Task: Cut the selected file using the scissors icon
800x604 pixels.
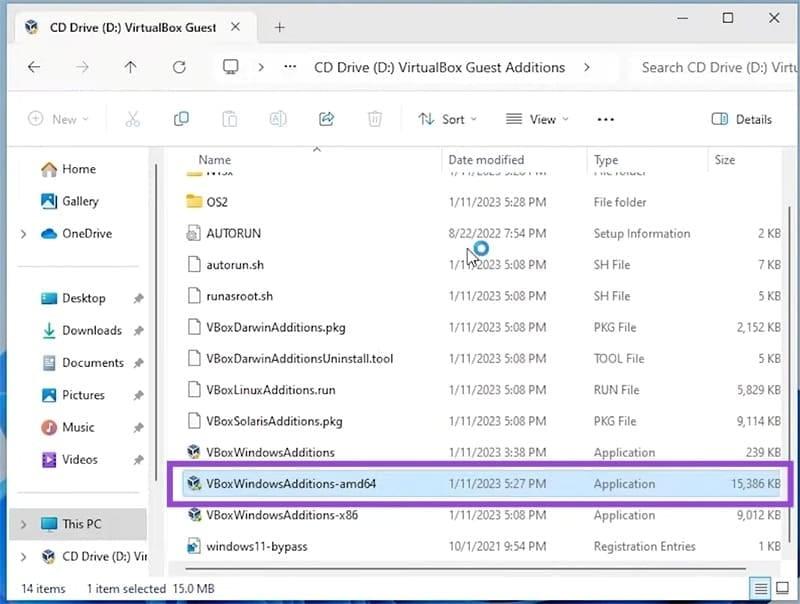Action: (x=133, y=119)
